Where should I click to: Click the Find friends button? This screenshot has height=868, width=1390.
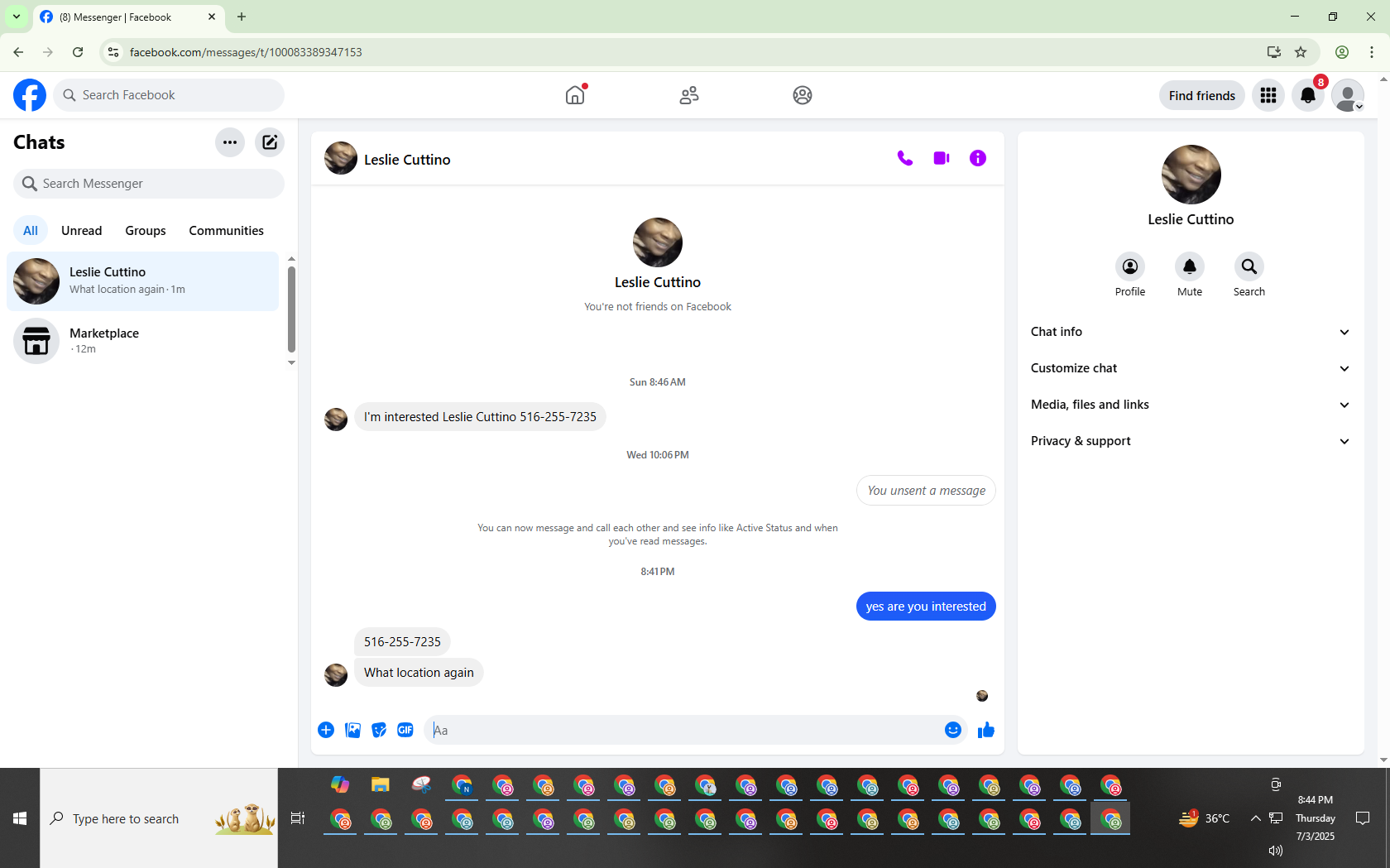[x=1202, y=95]
